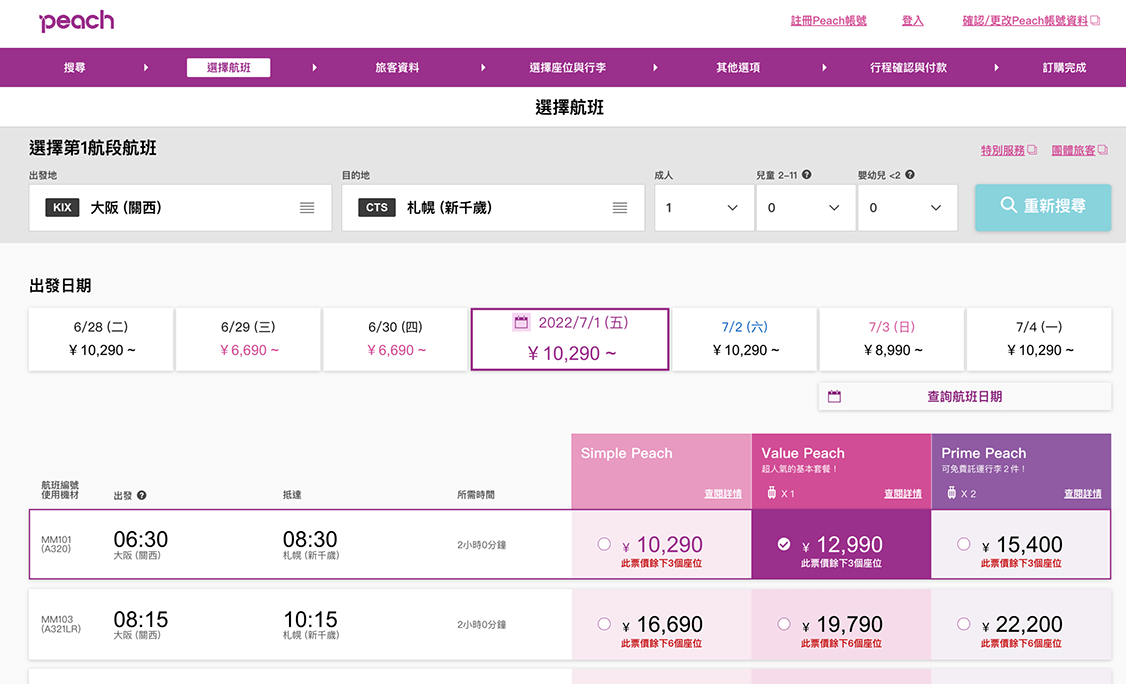
Task: Click 10:15 arrival time
Action: pyautogui.click(x=310, y=619)
